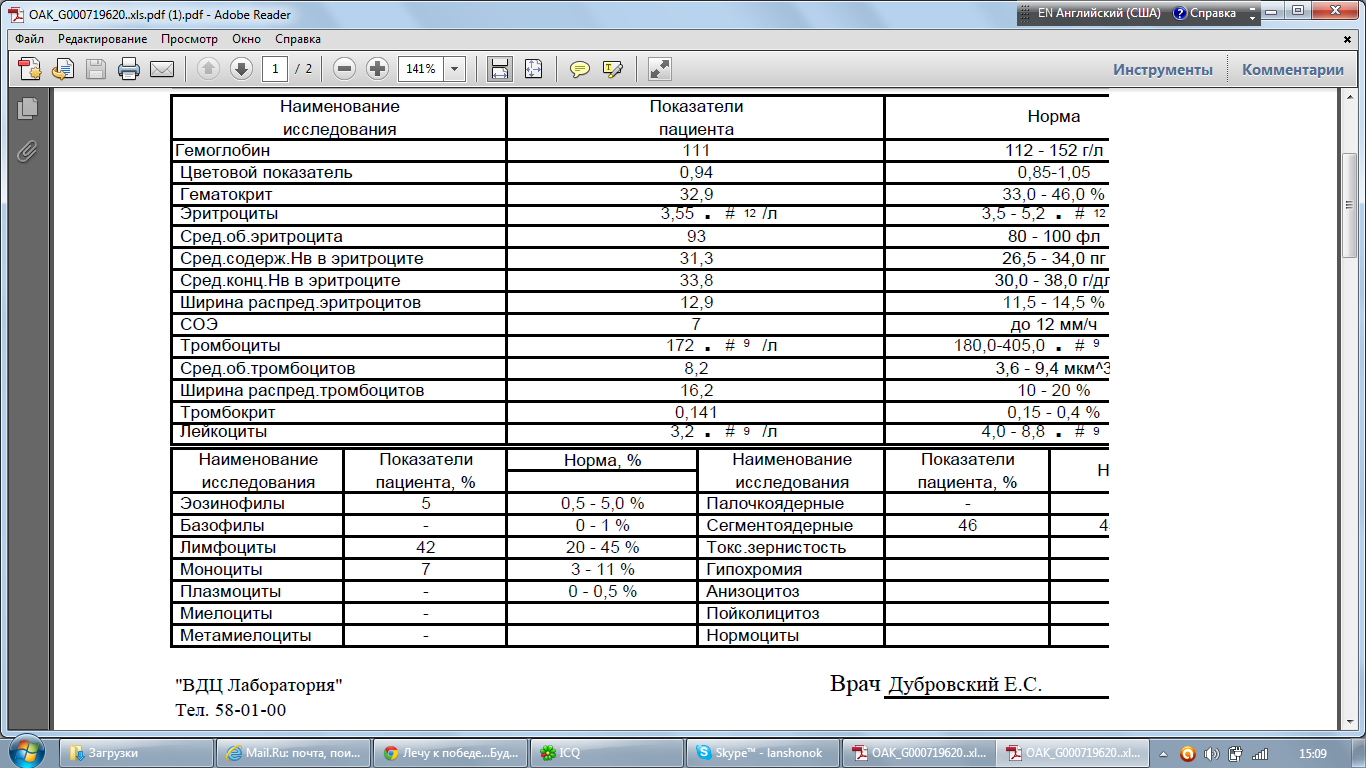Click the Лимфоциты value 42

click(x=425, y=548)
